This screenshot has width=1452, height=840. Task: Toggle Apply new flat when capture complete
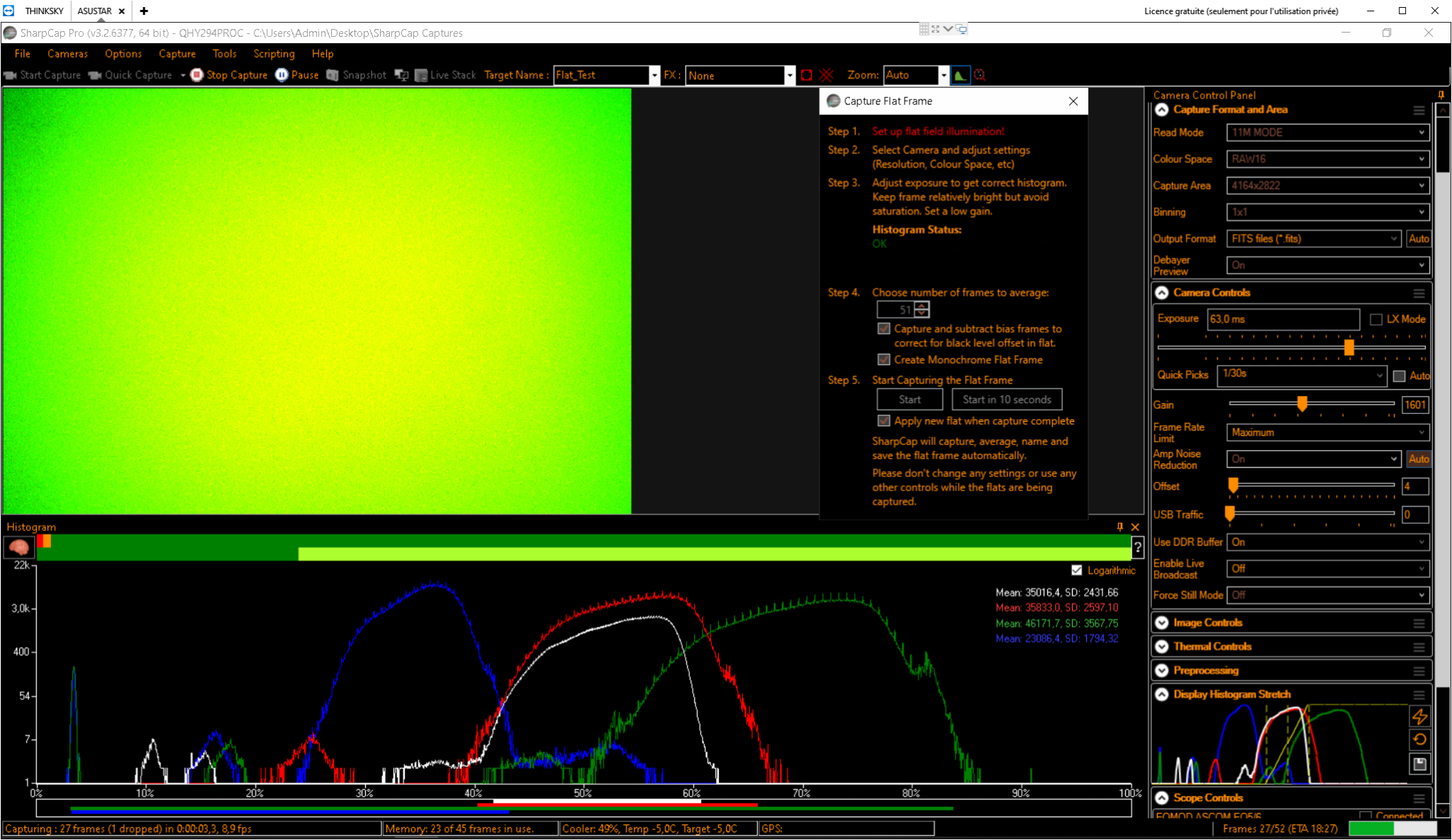coord(883,421)
